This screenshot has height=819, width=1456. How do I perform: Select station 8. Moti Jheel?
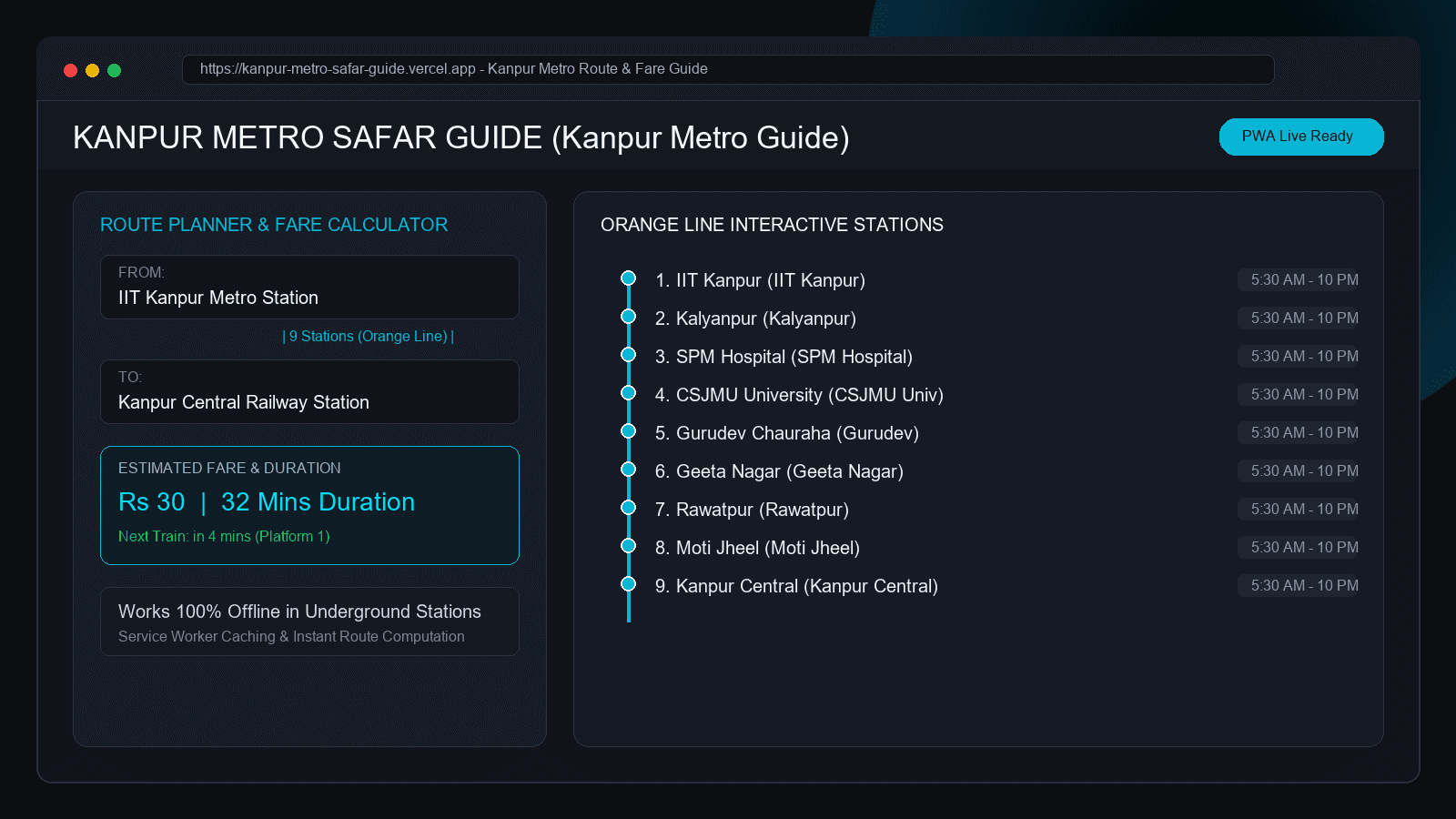tap(757, 548)
